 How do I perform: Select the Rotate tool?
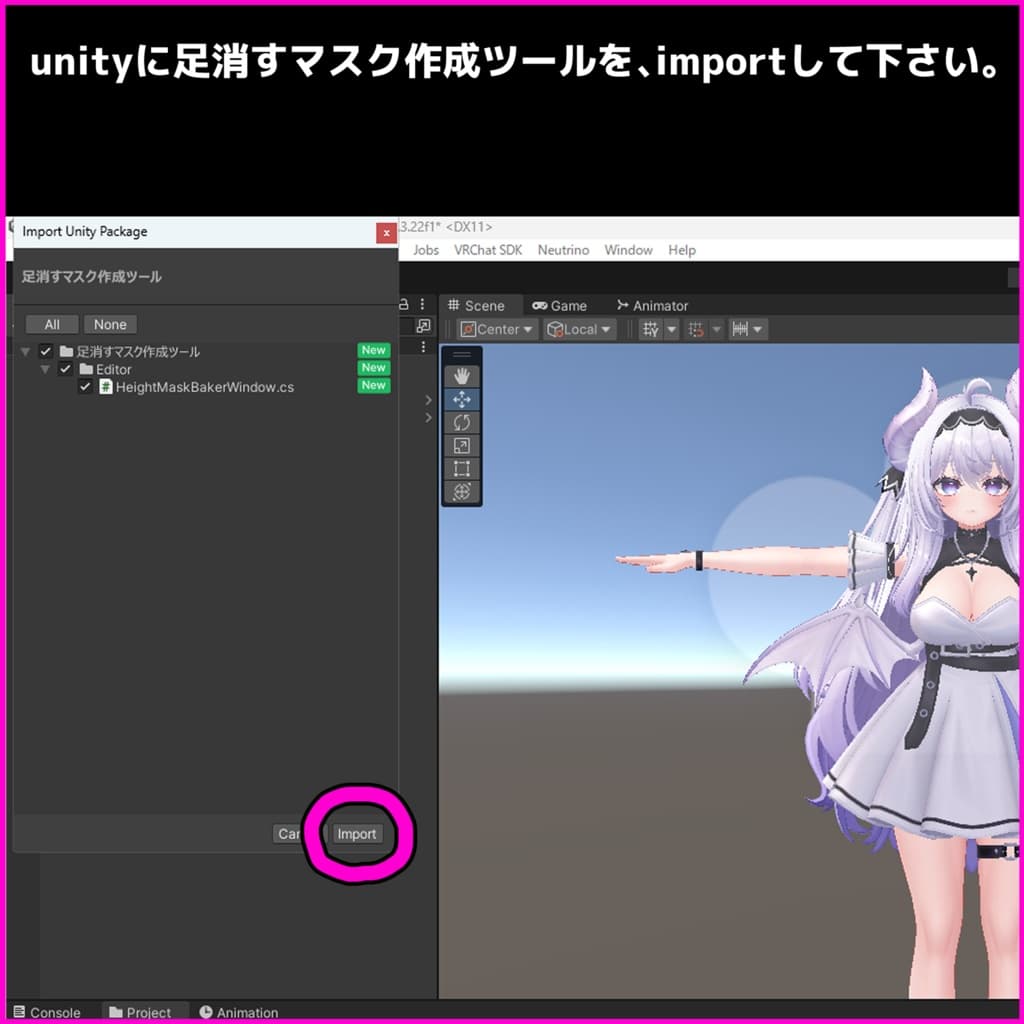461,422
